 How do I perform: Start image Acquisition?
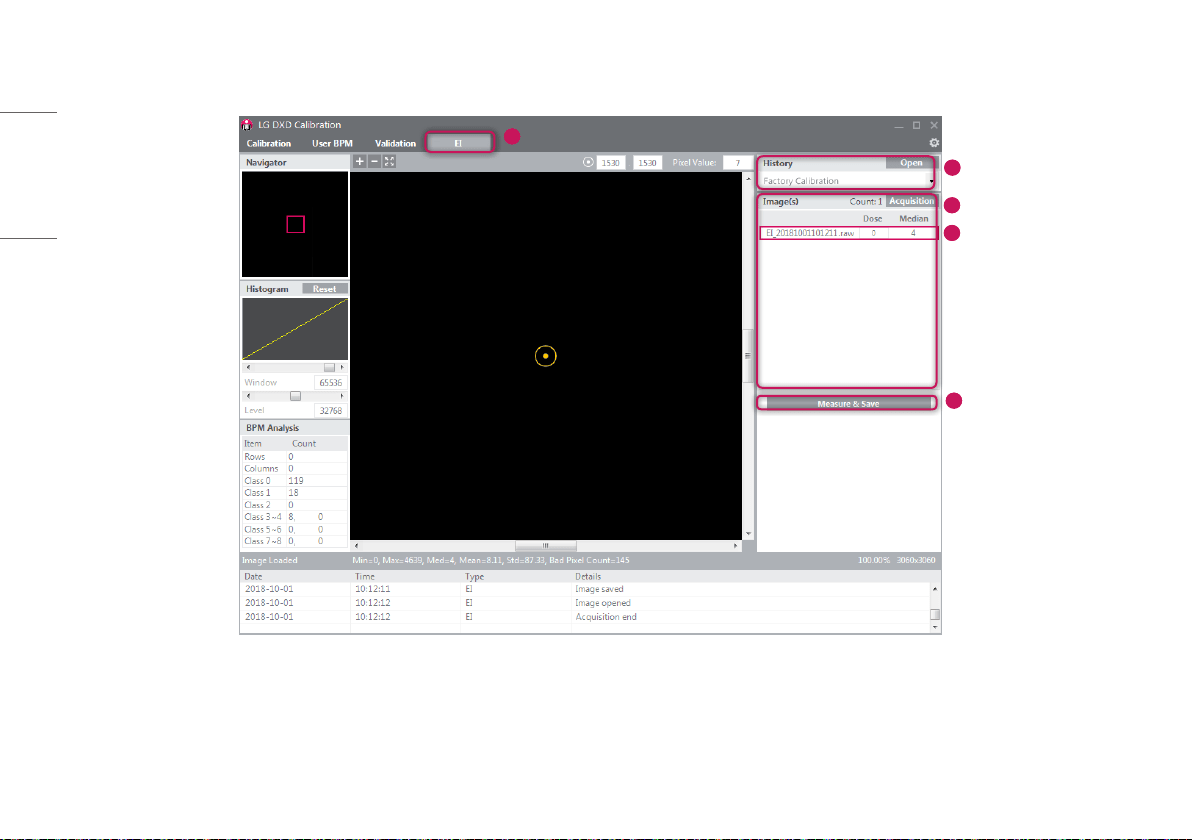tap(911, 201)
